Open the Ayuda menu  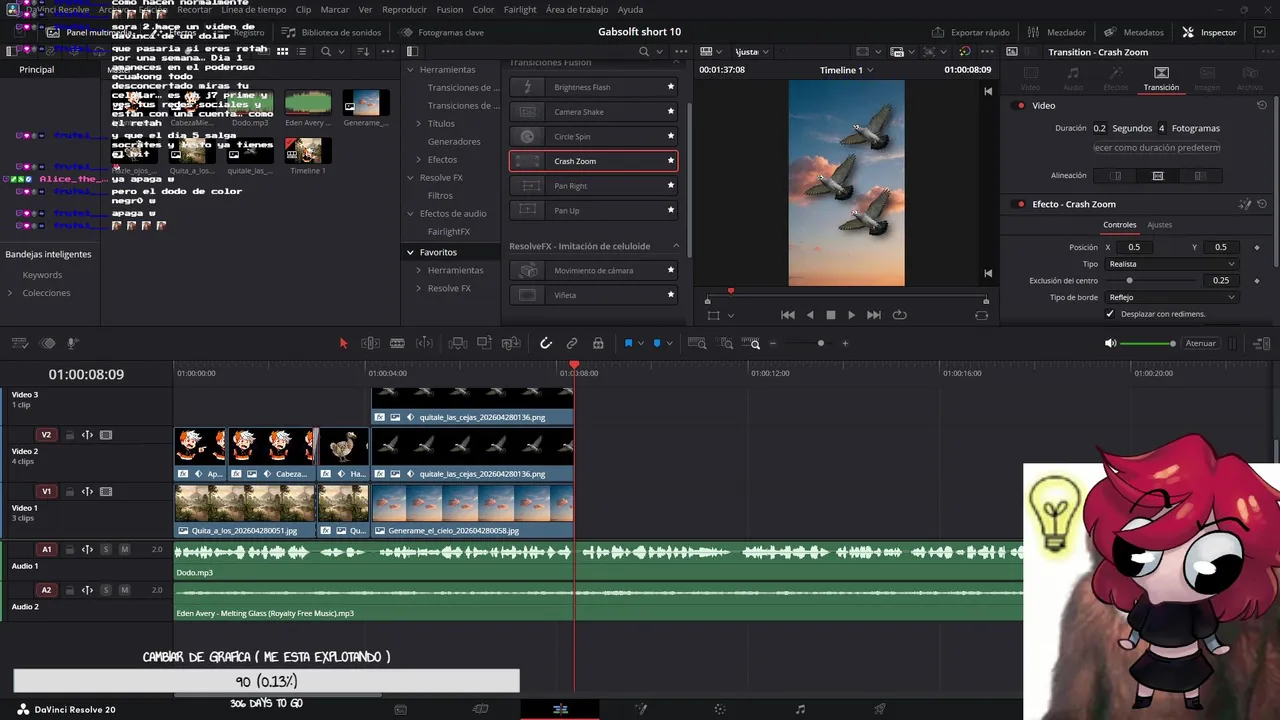[x=630, y=9]
